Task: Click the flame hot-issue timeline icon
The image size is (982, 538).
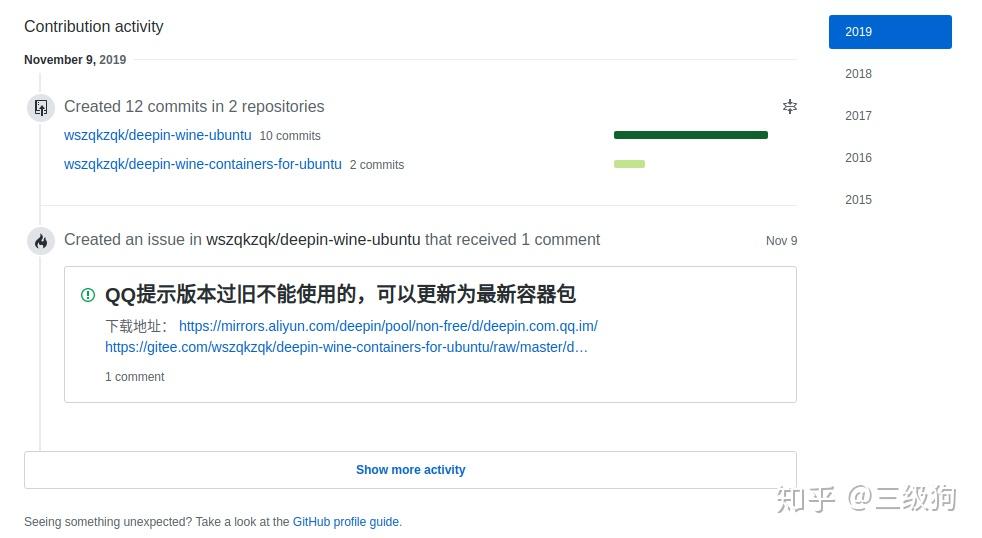Action: (x=41, y=241)
